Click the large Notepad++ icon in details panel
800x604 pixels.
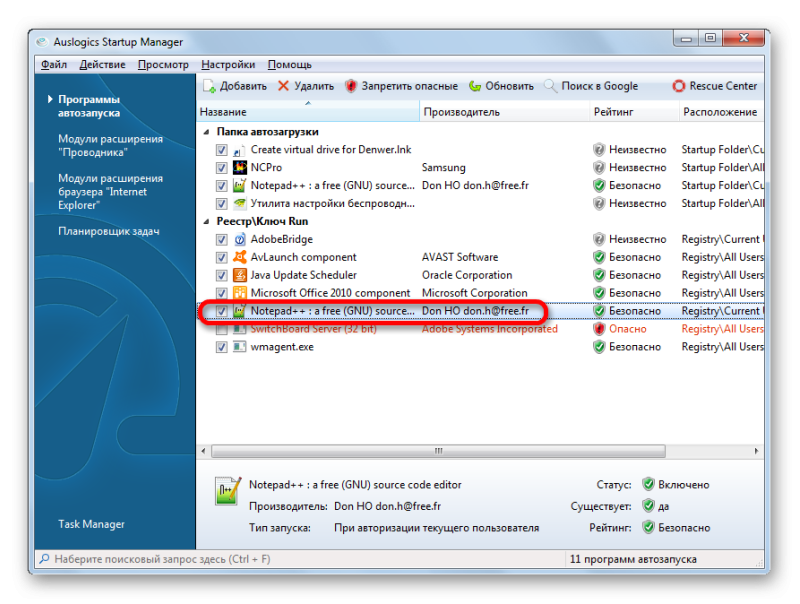tap(228, 491)
